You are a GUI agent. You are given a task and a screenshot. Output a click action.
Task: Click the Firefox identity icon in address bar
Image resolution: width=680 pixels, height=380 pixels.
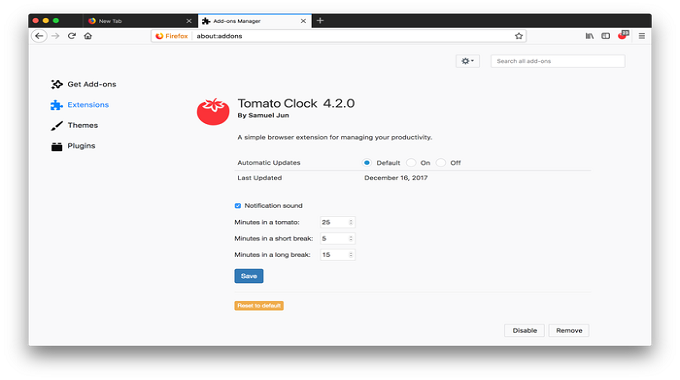coord(172,36)
